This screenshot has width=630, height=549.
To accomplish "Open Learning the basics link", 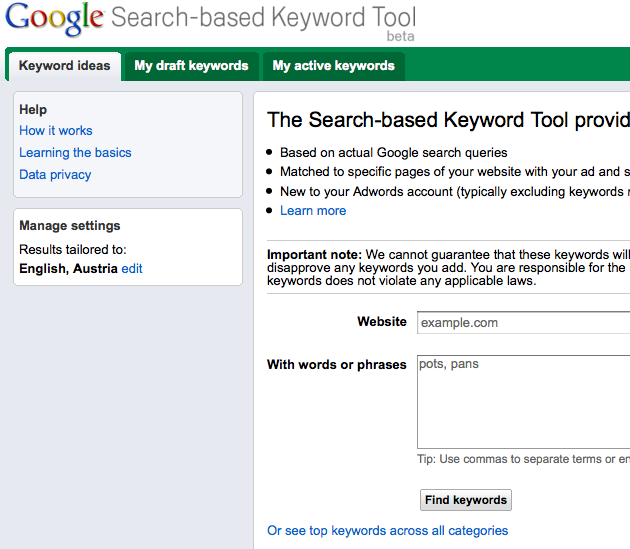I will (75, 153).
